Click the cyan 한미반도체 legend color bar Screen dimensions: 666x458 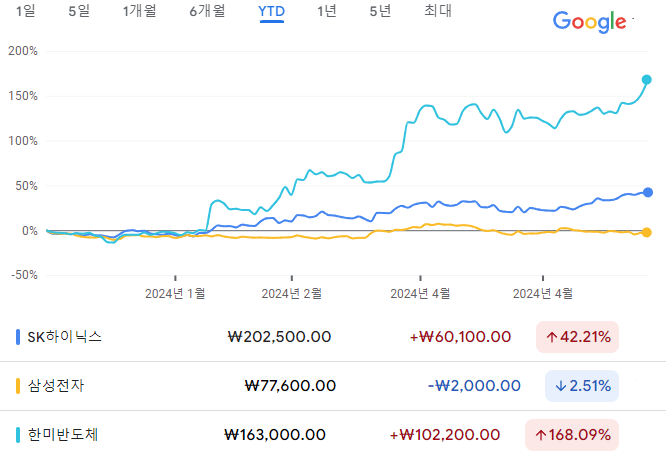pos(18,435)
